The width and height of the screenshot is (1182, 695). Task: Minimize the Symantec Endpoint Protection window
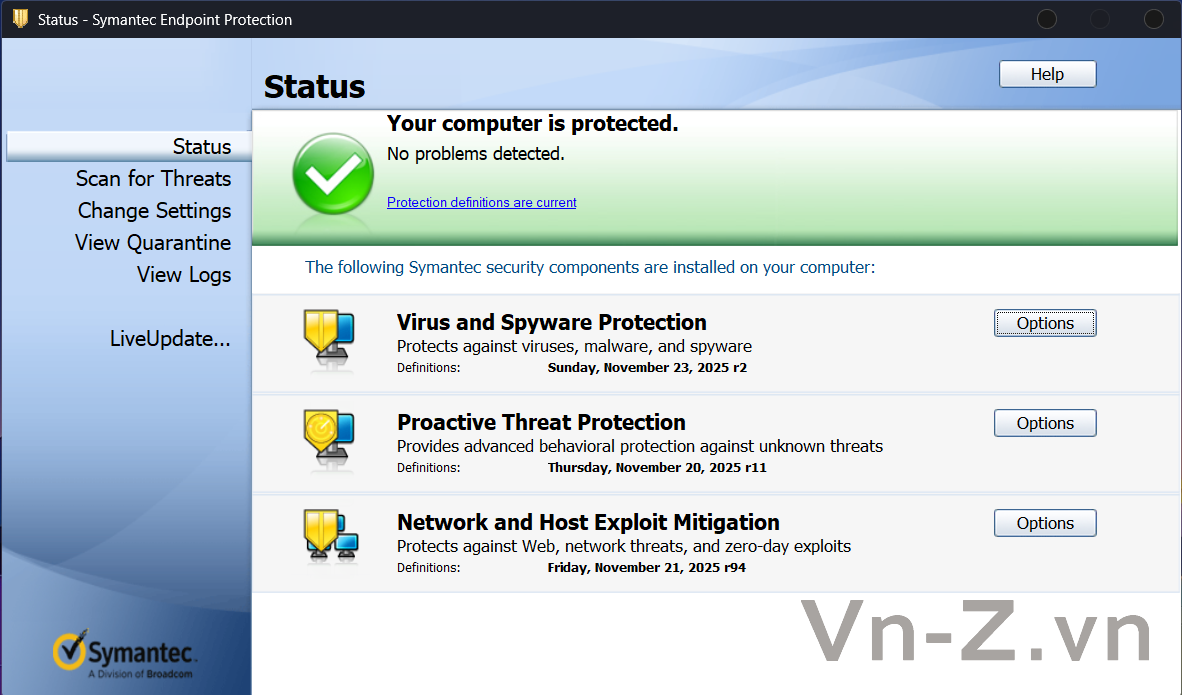click(x=1047, y=19)
